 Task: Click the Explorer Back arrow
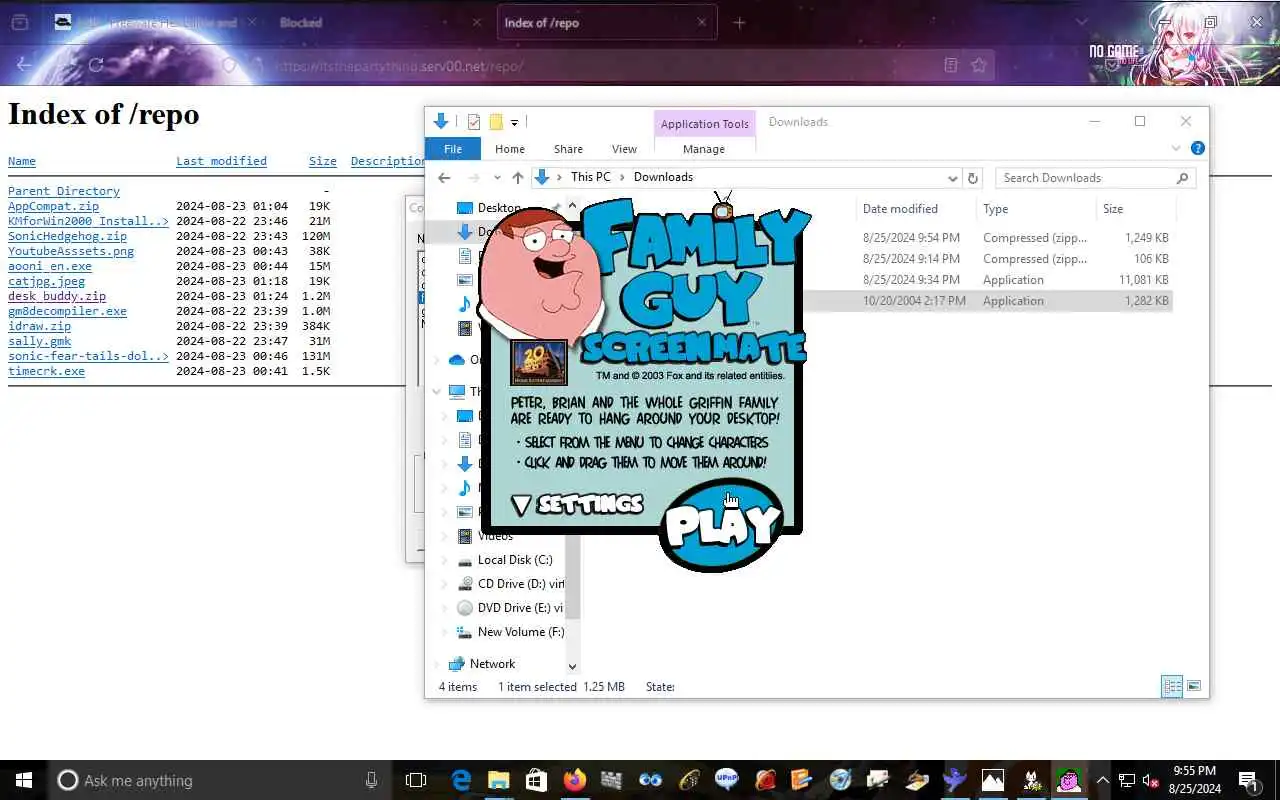point(445,178)
